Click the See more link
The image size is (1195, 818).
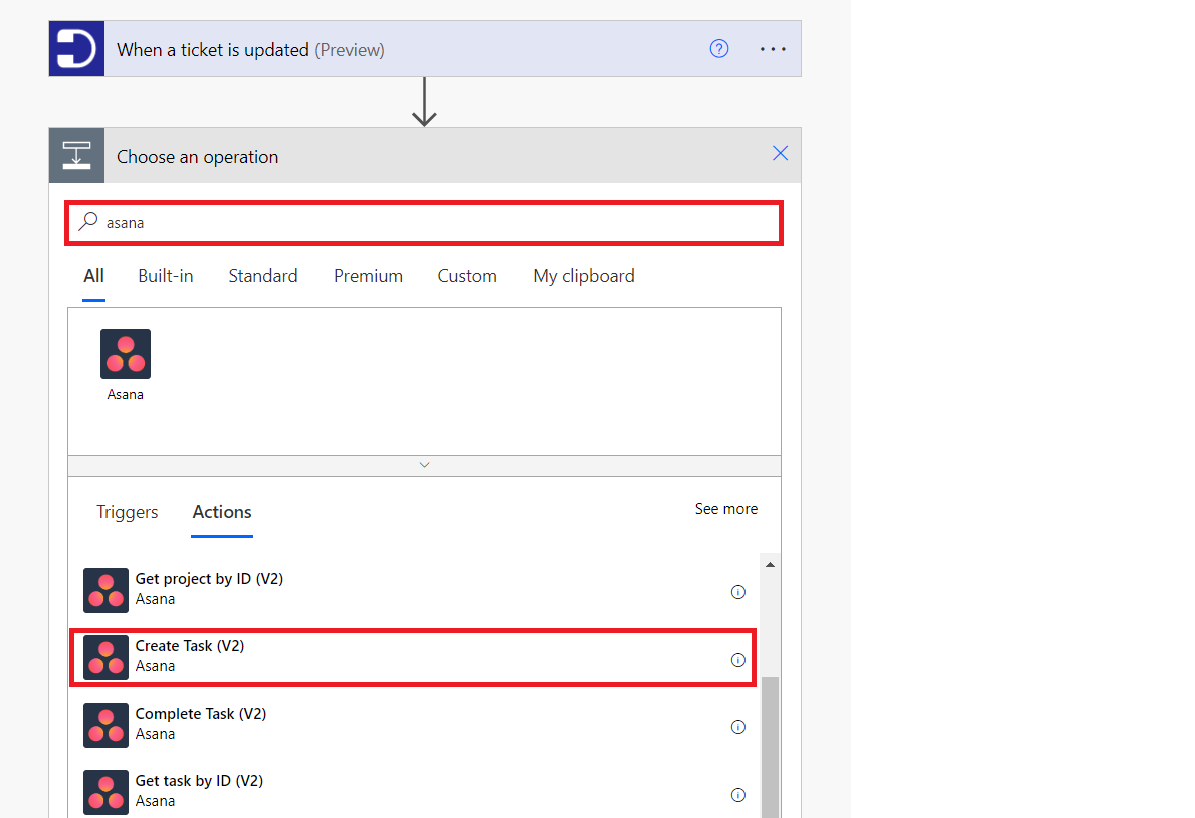[726, 508]
